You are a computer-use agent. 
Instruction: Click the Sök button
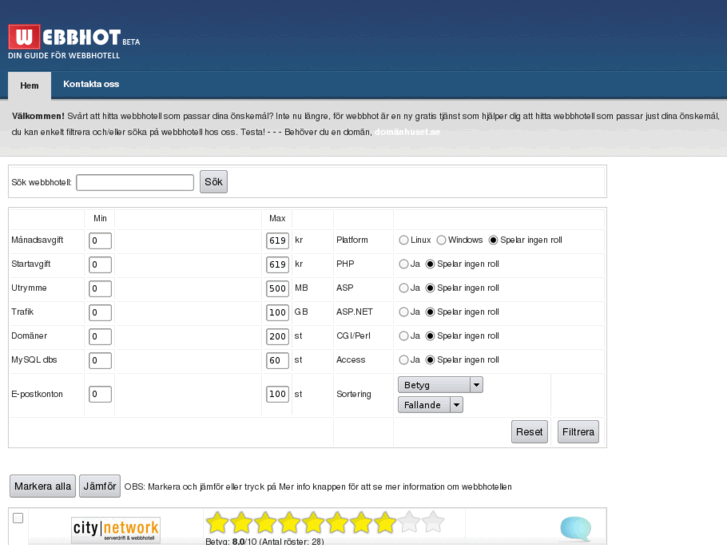click(214, 182)
